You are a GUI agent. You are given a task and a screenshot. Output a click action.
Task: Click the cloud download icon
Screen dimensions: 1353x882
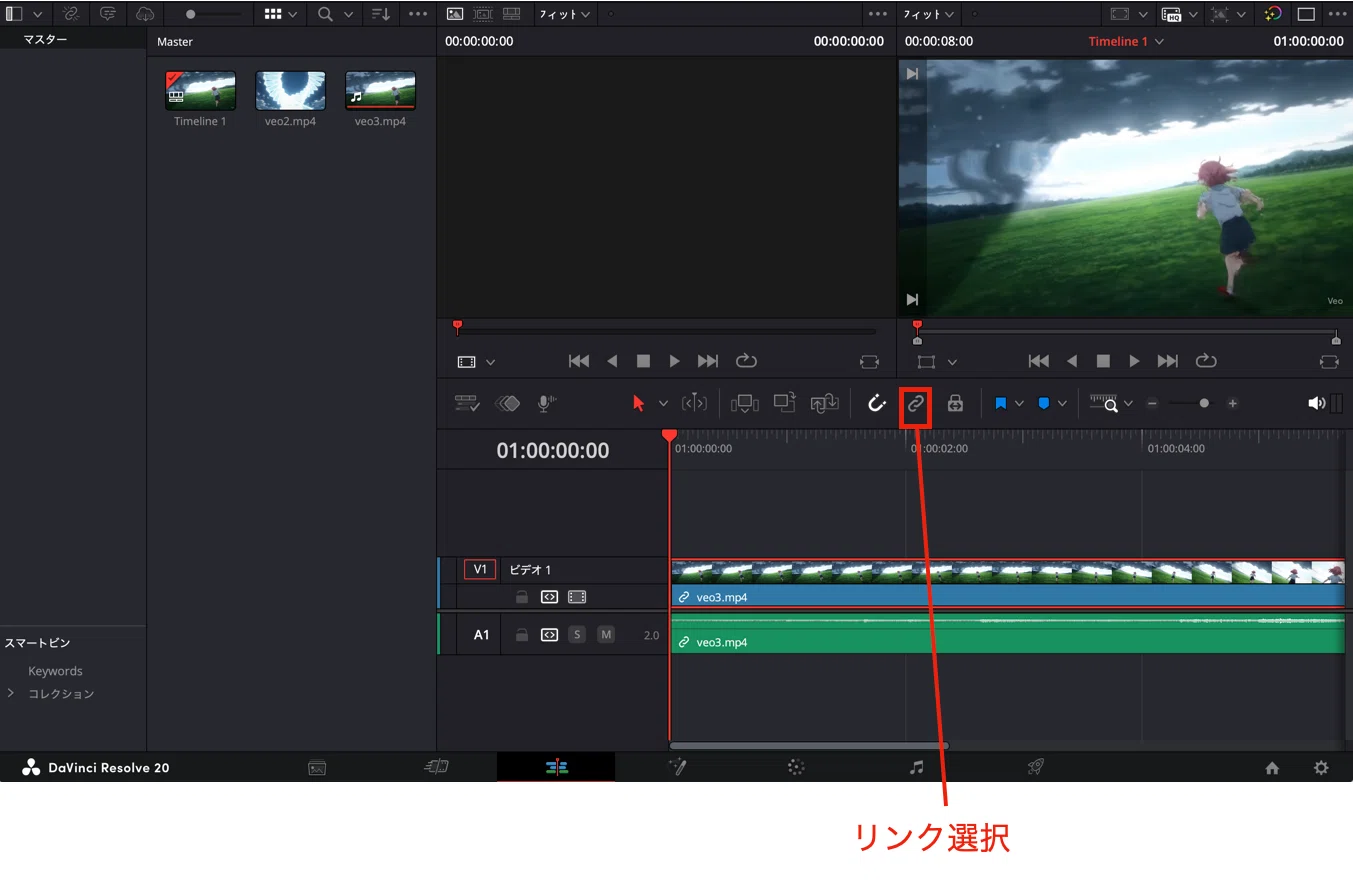(145, 14)
